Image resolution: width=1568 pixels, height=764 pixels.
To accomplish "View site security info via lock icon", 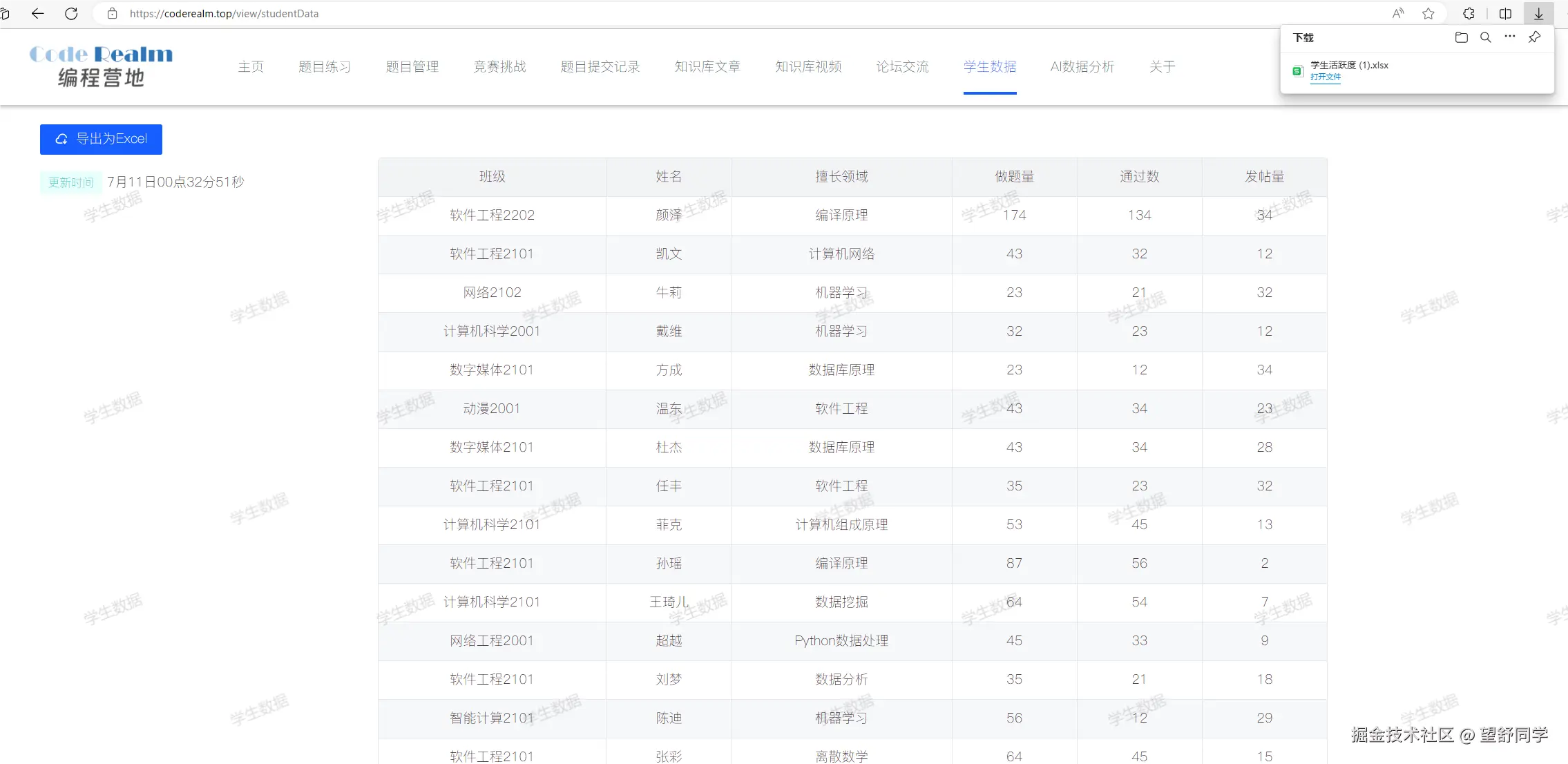I will coord(113,13).
